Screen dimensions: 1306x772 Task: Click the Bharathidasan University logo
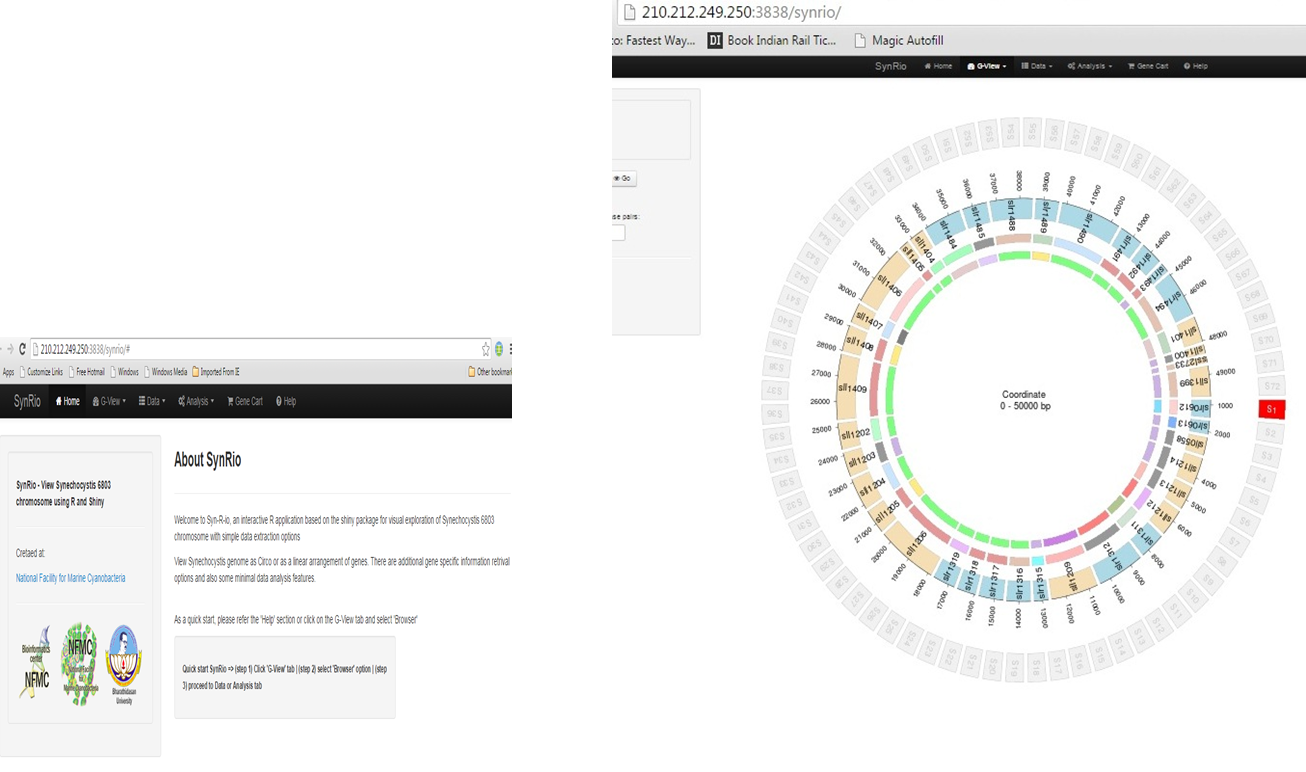(124, 664)
